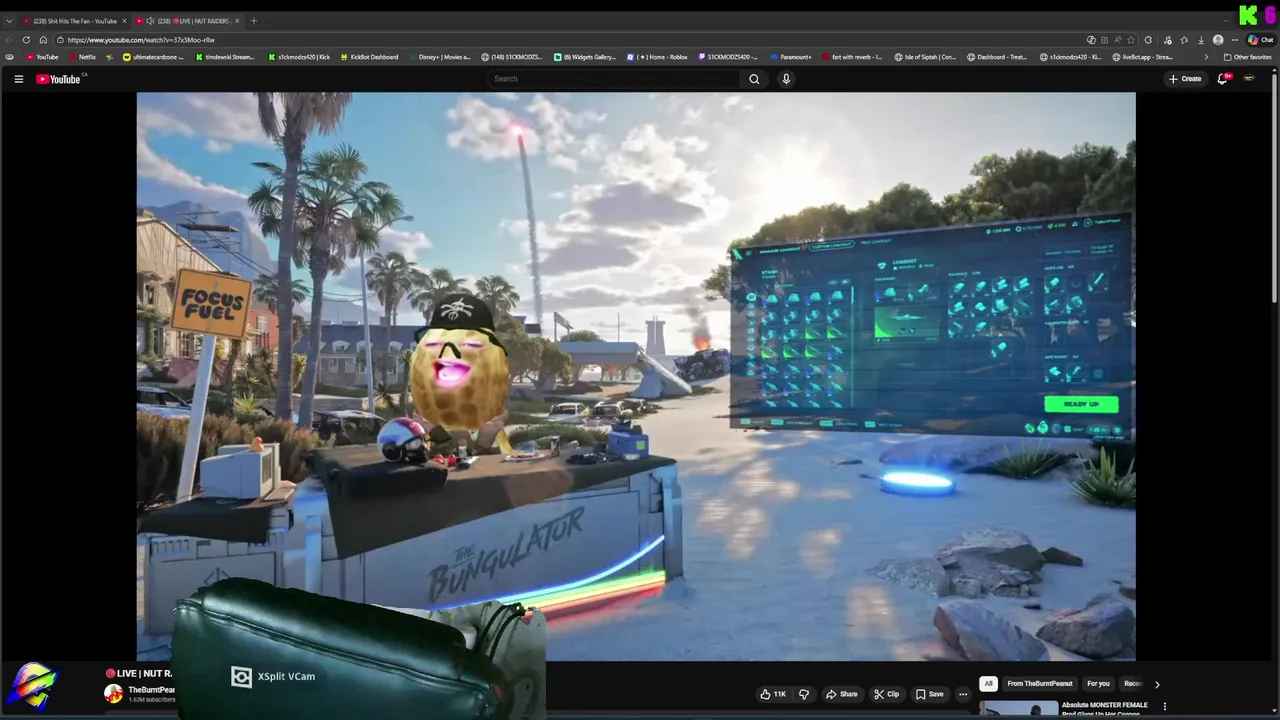This screenshot has width=1280, height=720.
Task: Open the ultimatecardzone bookmark
Action: click(153, 57)
